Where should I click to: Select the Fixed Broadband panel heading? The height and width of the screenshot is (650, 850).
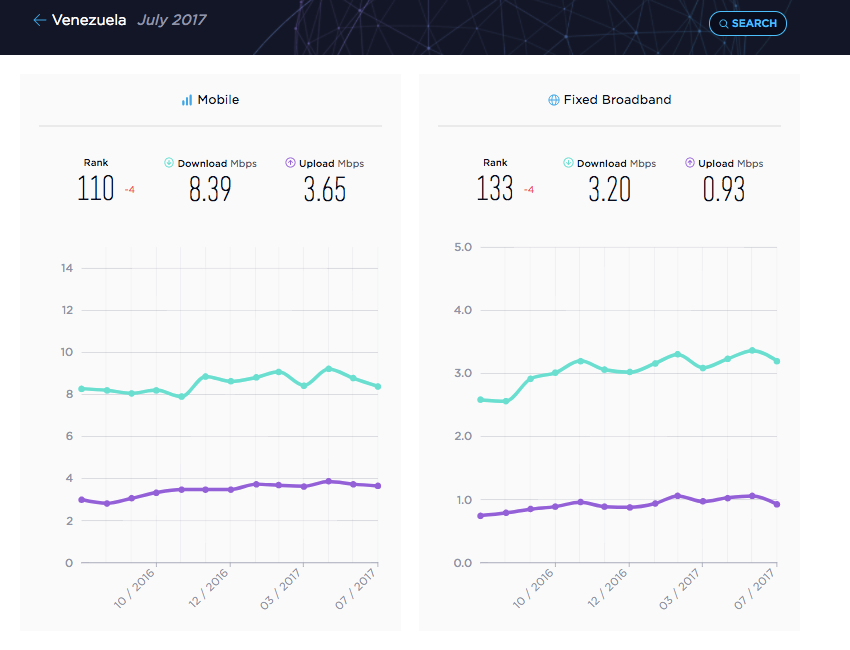tap(617, 100)
